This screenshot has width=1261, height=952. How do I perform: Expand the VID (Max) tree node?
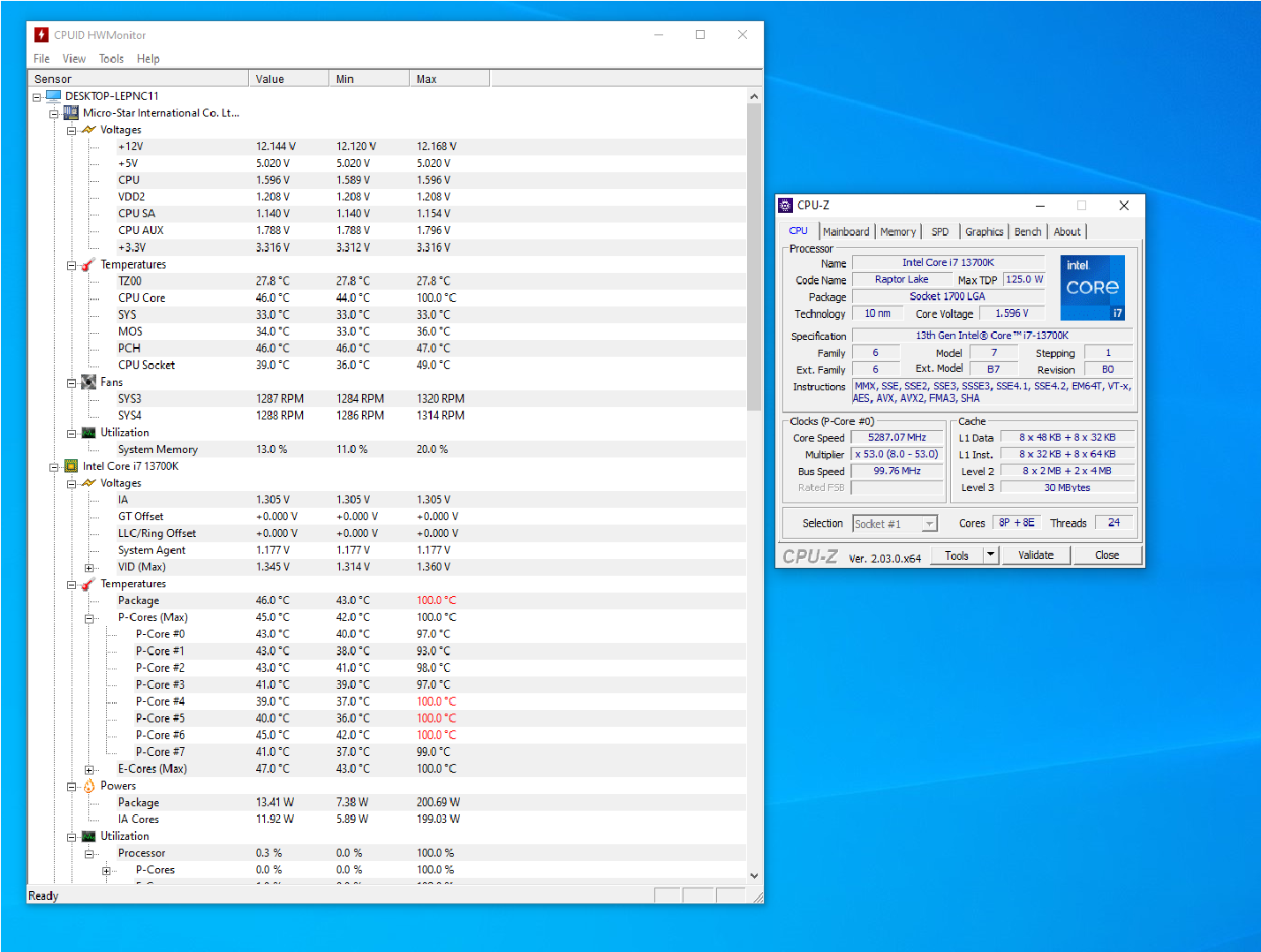89,568
